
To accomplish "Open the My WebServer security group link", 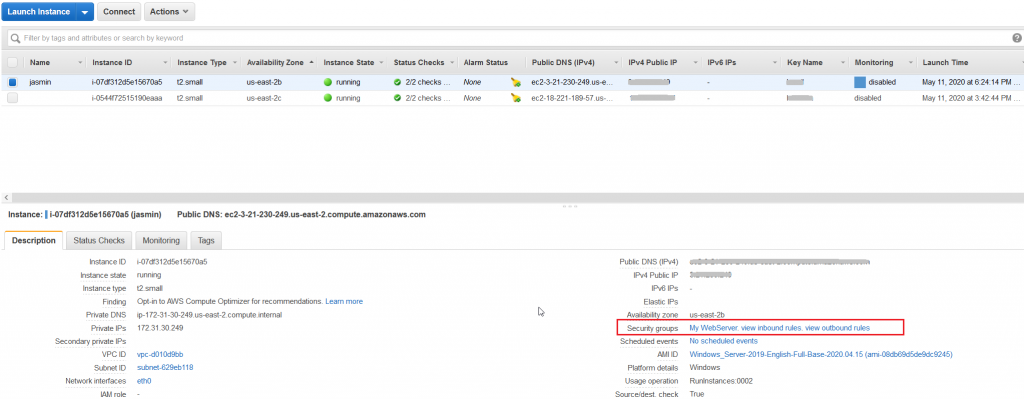I will [714, 328].
